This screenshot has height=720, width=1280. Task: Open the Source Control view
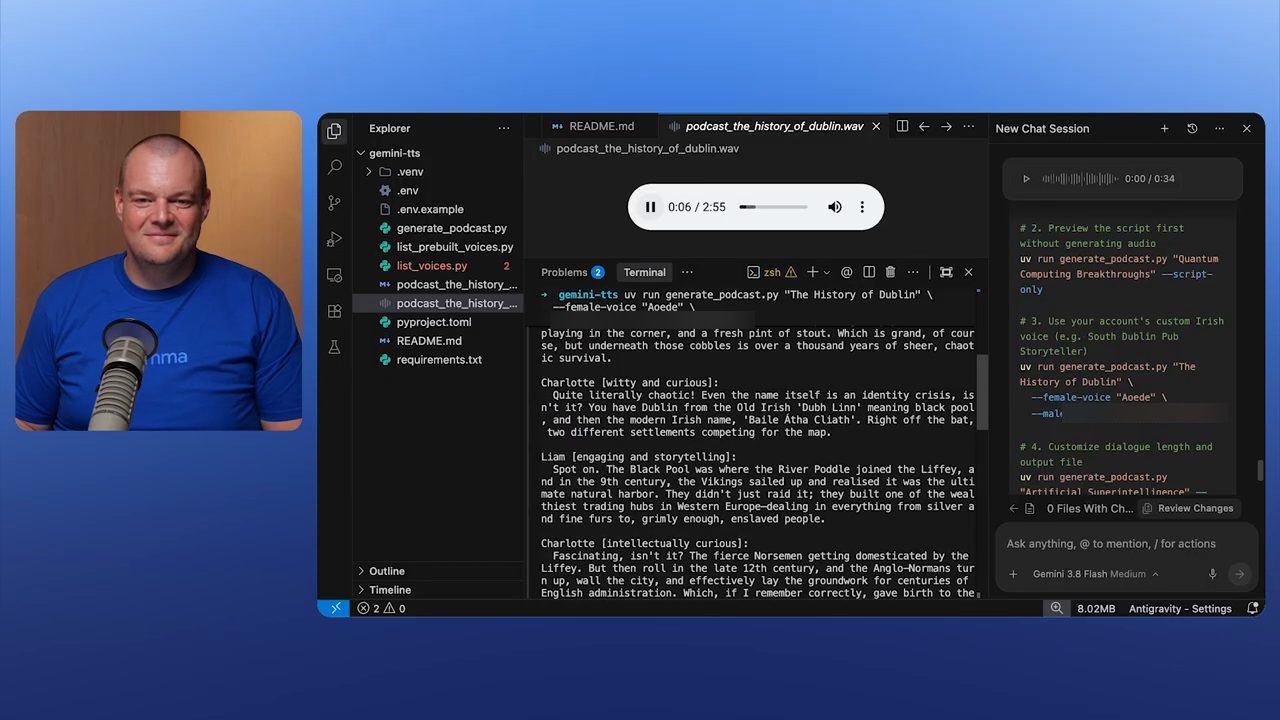334,203
